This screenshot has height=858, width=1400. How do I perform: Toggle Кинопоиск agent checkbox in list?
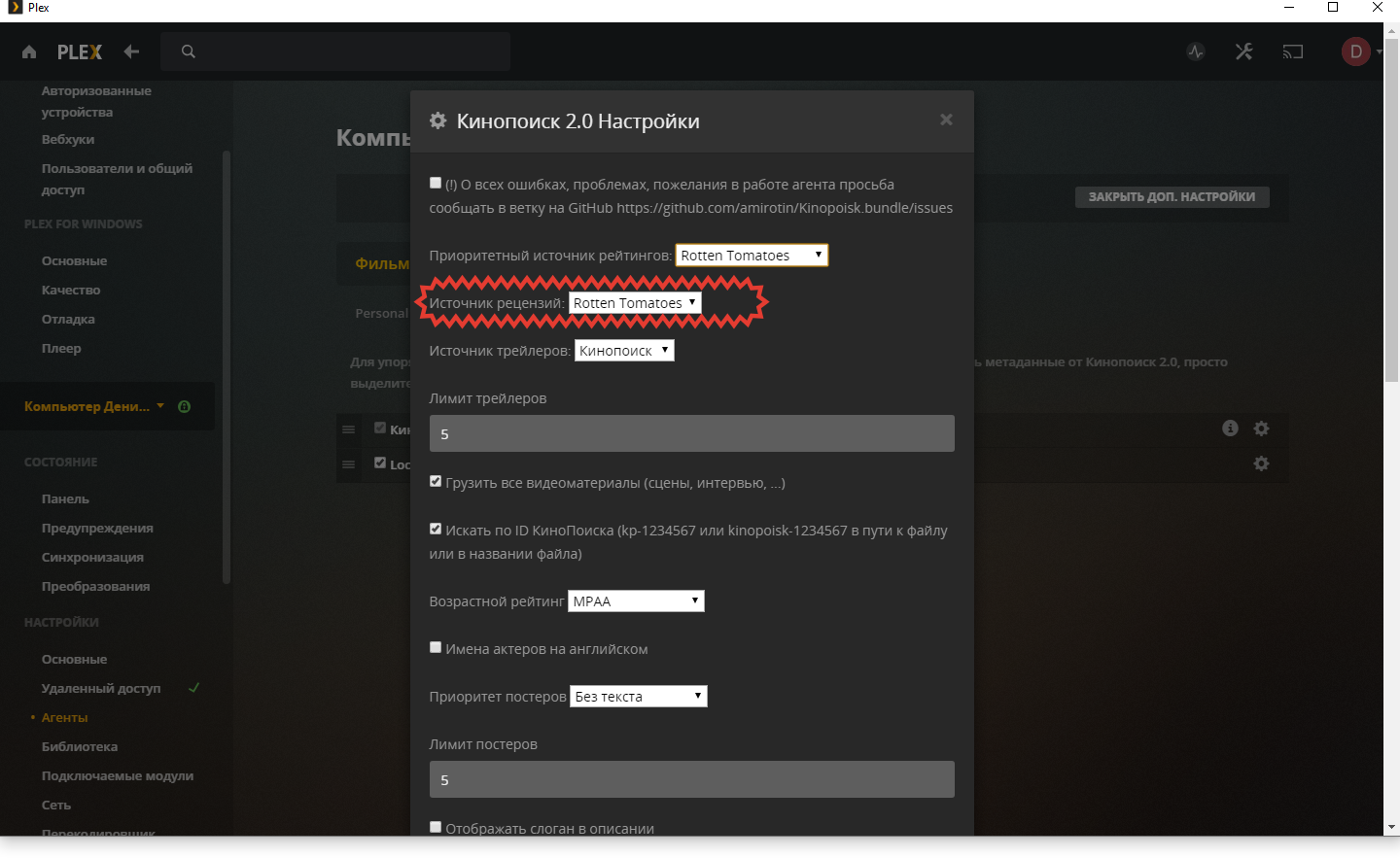(380, 428)
